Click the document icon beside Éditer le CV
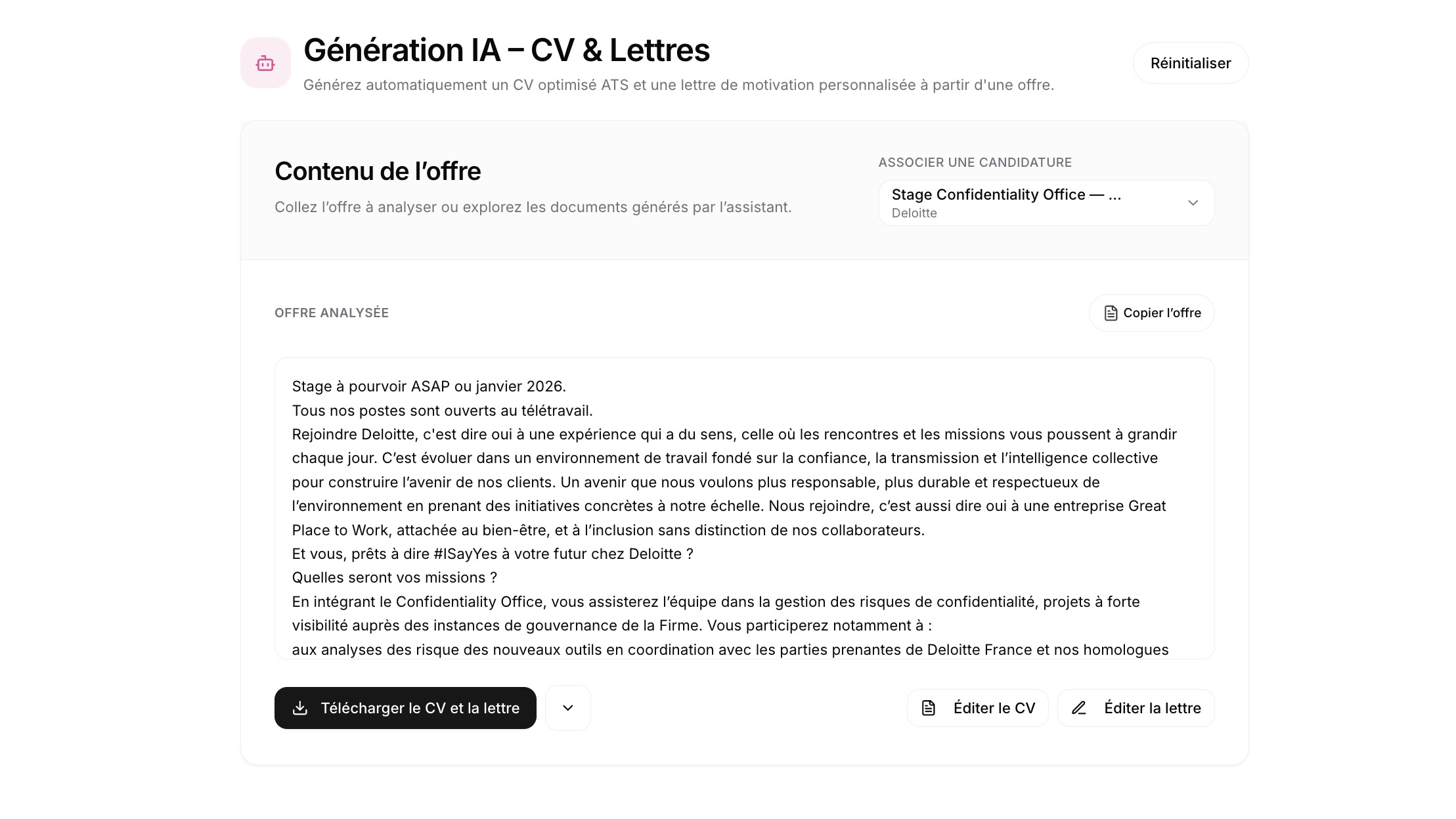The width and height of the screenshot is (1456, 819). 929,708
